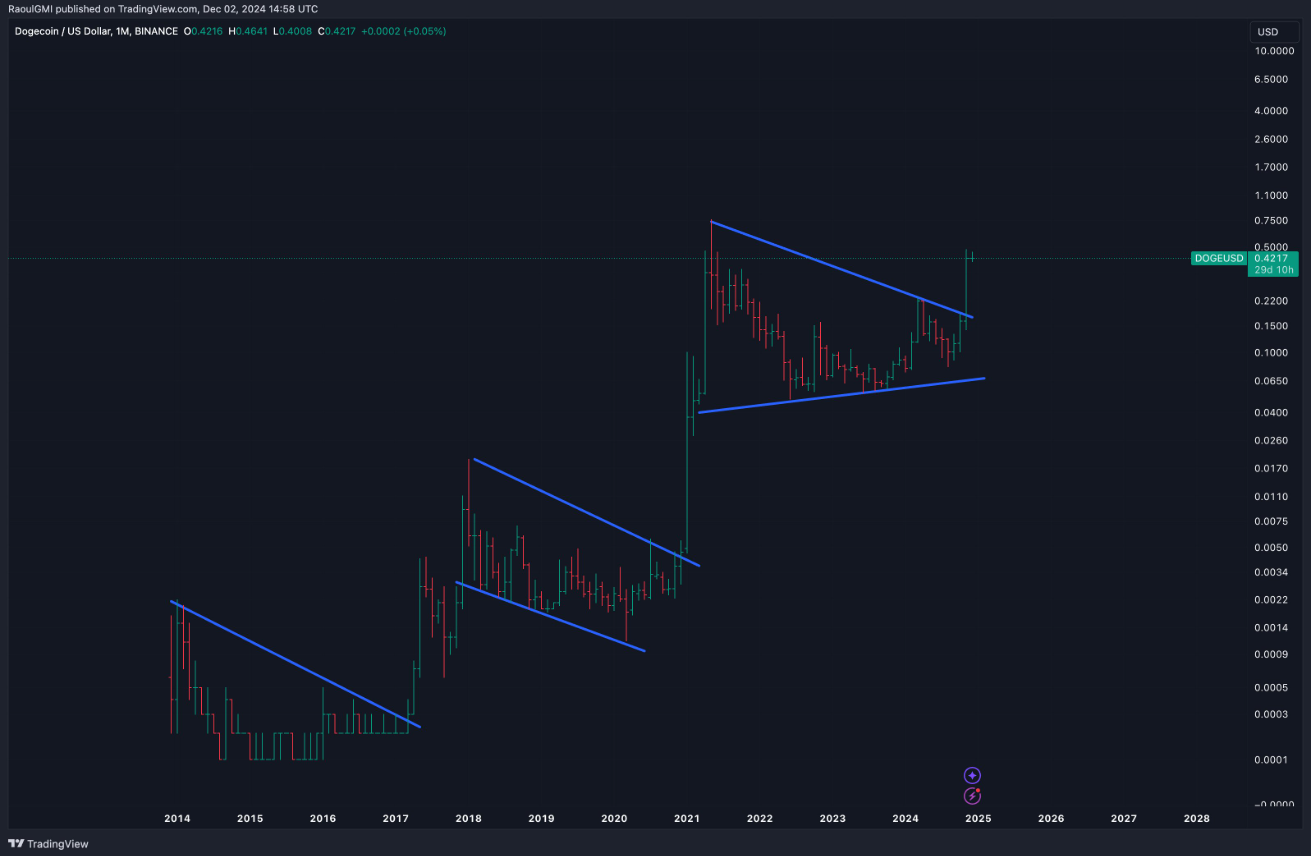The image size is (1311, 856).
Task: Click the open value 0.4216
Action: pyautogui.click(x=203, y=32)
